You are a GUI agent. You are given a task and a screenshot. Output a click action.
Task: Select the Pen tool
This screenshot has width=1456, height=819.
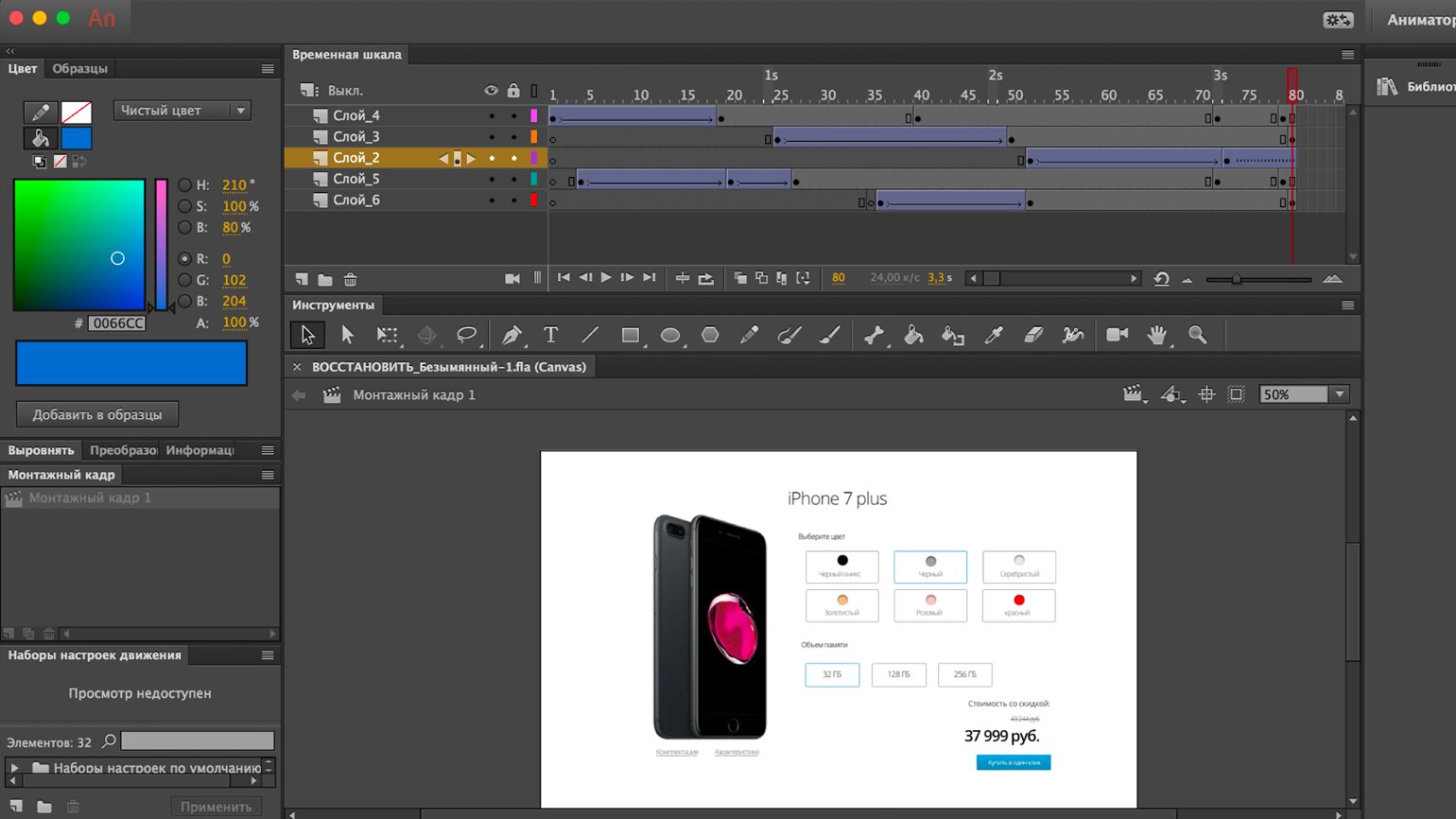[511, 335]
